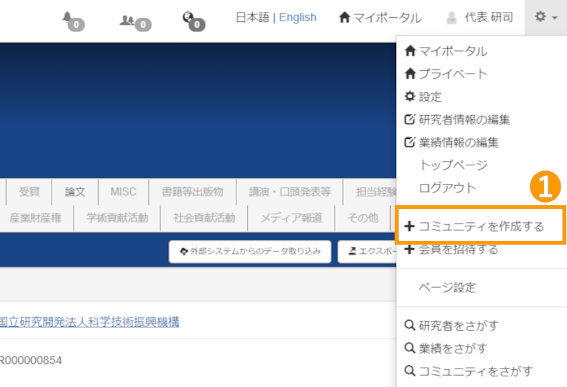Switch to the 受賞 tab
Viewport: 567px width, 387px height.
(29, 191)
